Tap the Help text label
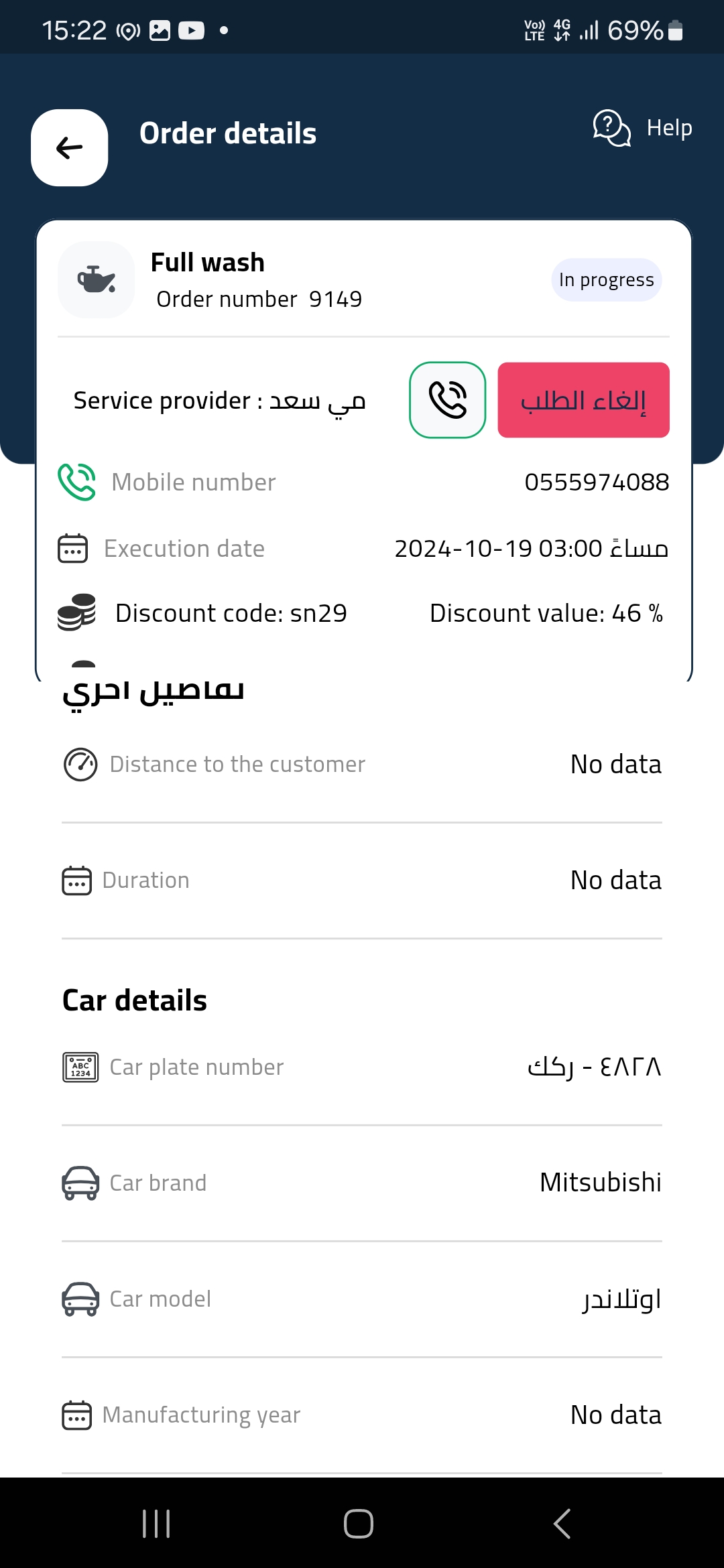This screenshot has height=1568, width=724. 669,127
